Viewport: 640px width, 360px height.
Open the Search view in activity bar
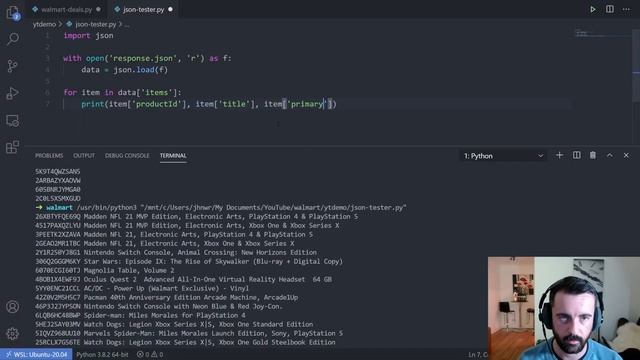click(13, 39)
